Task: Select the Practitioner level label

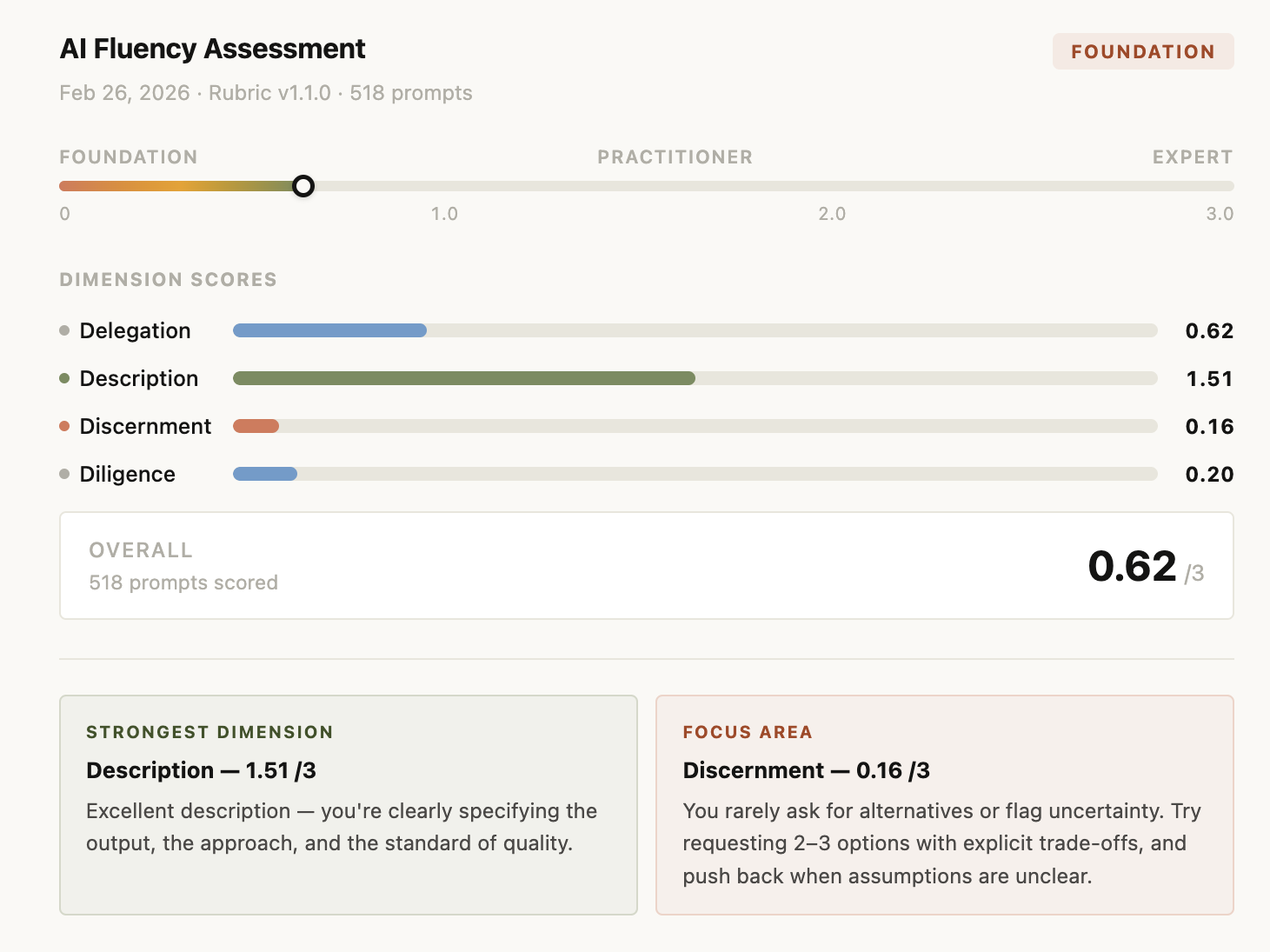Action: click(x=675, y=157)
